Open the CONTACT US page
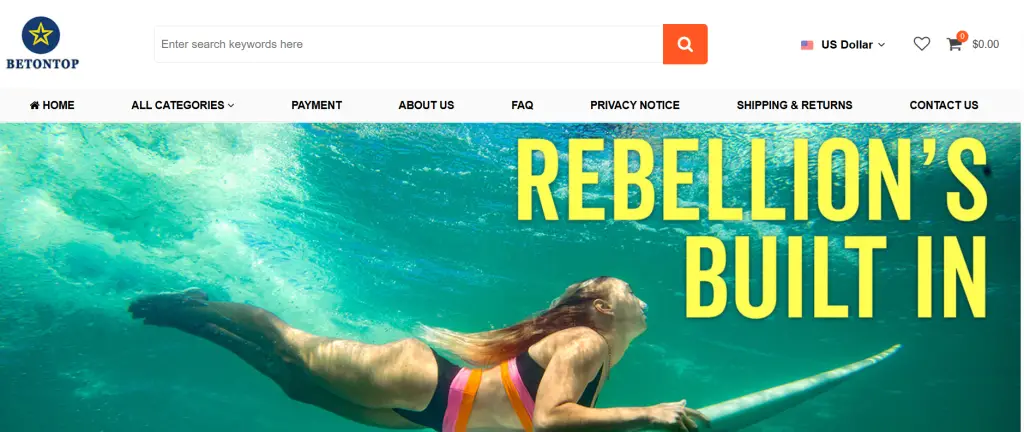1024x432 pixels. click(944, 105)
